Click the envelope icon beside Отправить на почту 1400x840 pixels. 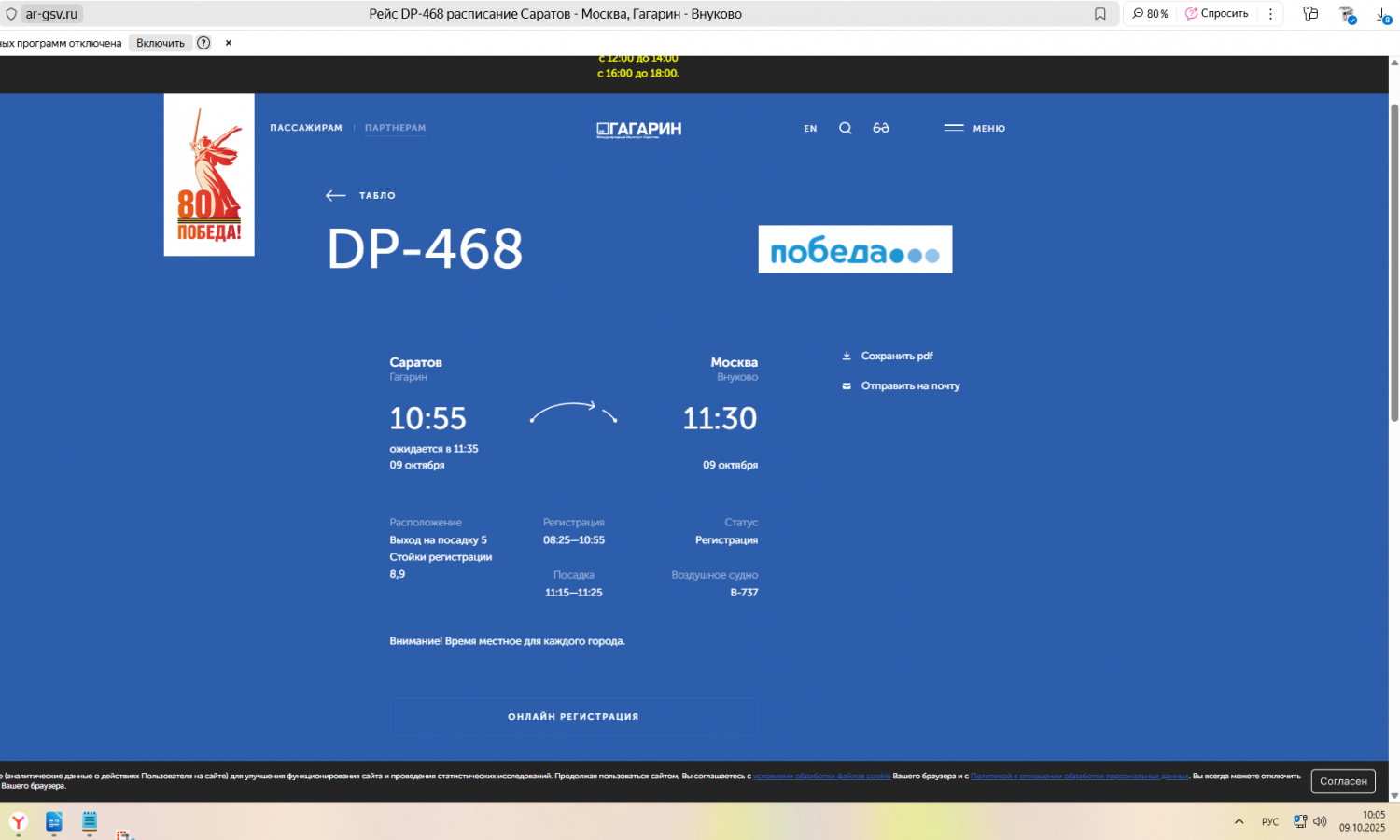coord(847,386)
